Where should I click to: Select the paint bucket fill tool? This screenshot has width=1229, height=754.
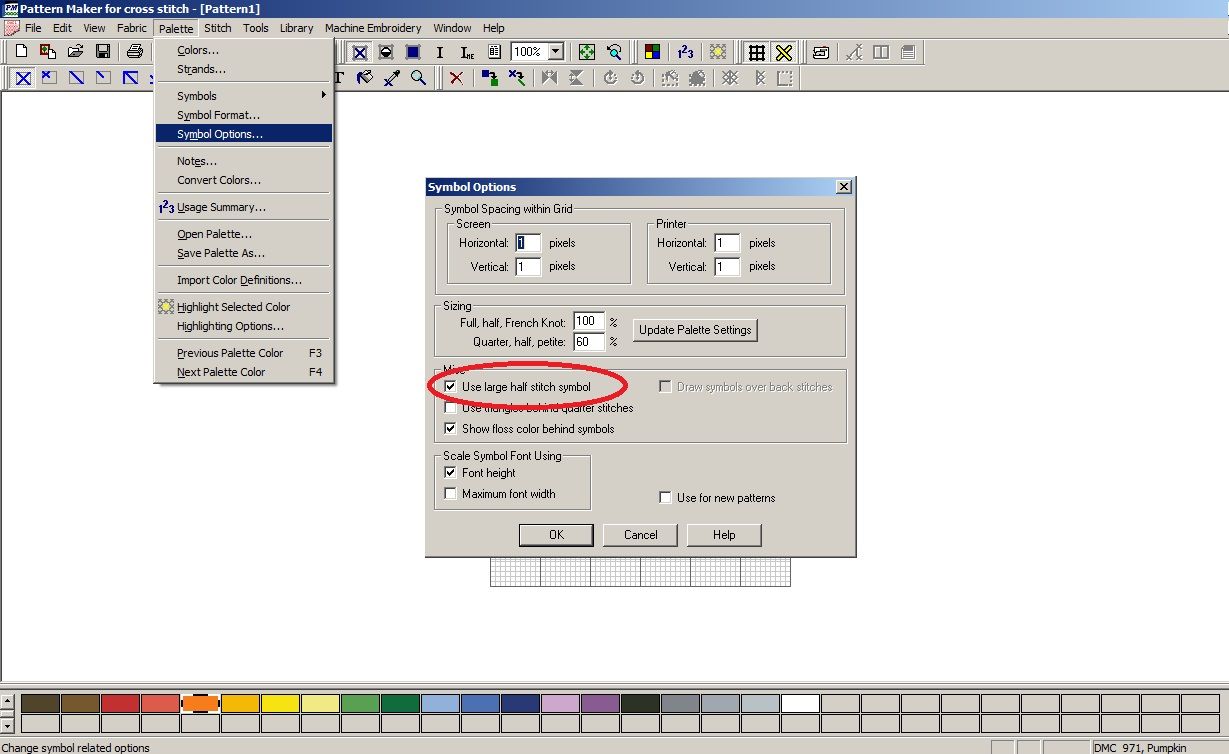point(365,77)
